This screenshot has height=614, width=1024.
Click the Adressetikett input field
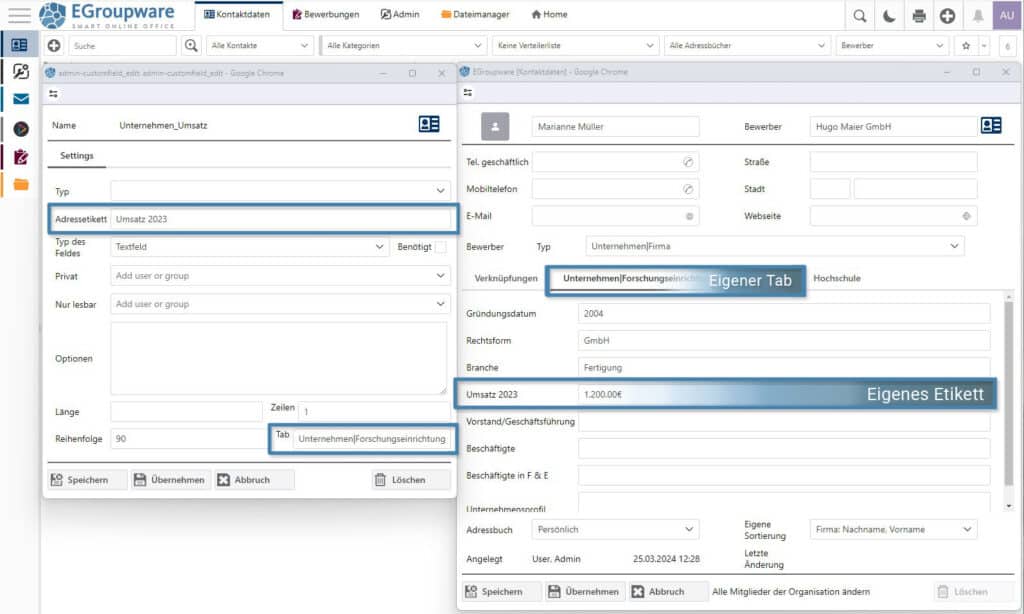[280, 219]
